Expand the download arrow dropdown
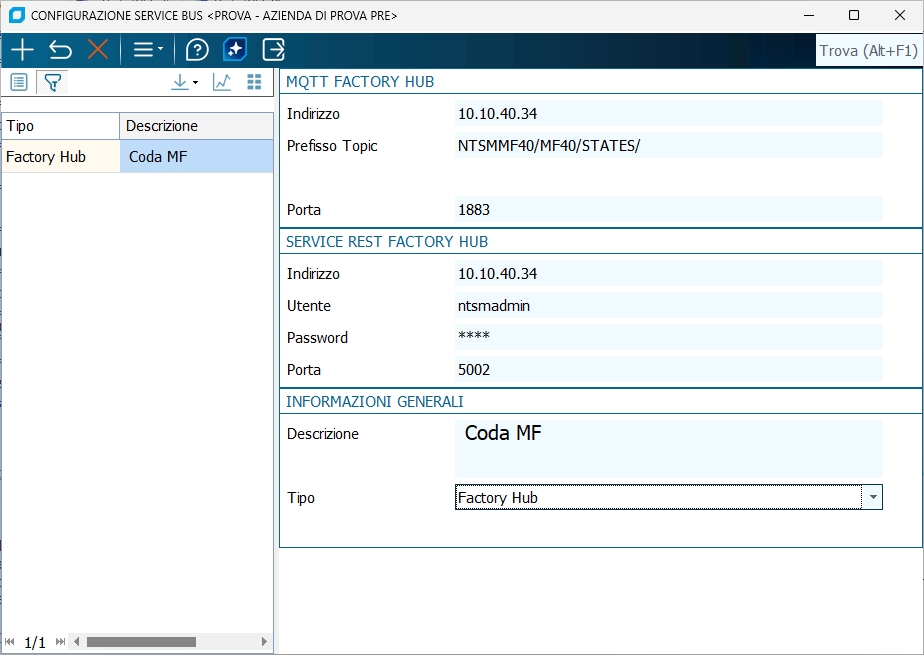 click(x=184, y=82)
